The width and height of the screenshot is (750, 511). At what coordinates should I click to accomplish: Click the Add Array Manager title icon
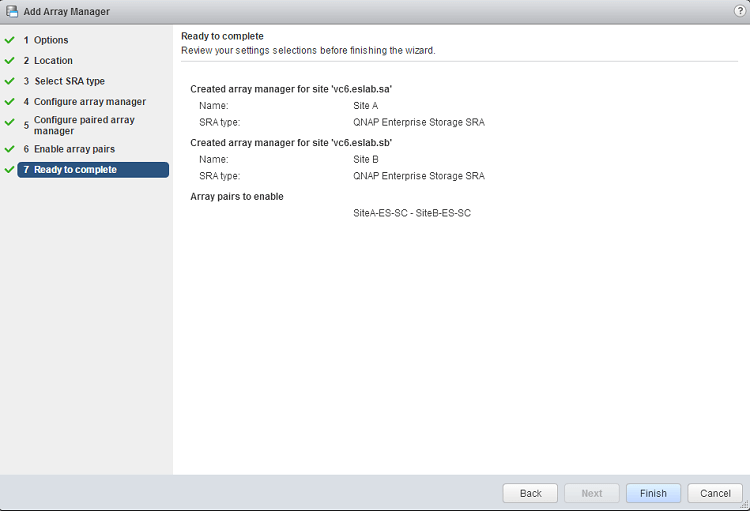[x=12, y=11]
